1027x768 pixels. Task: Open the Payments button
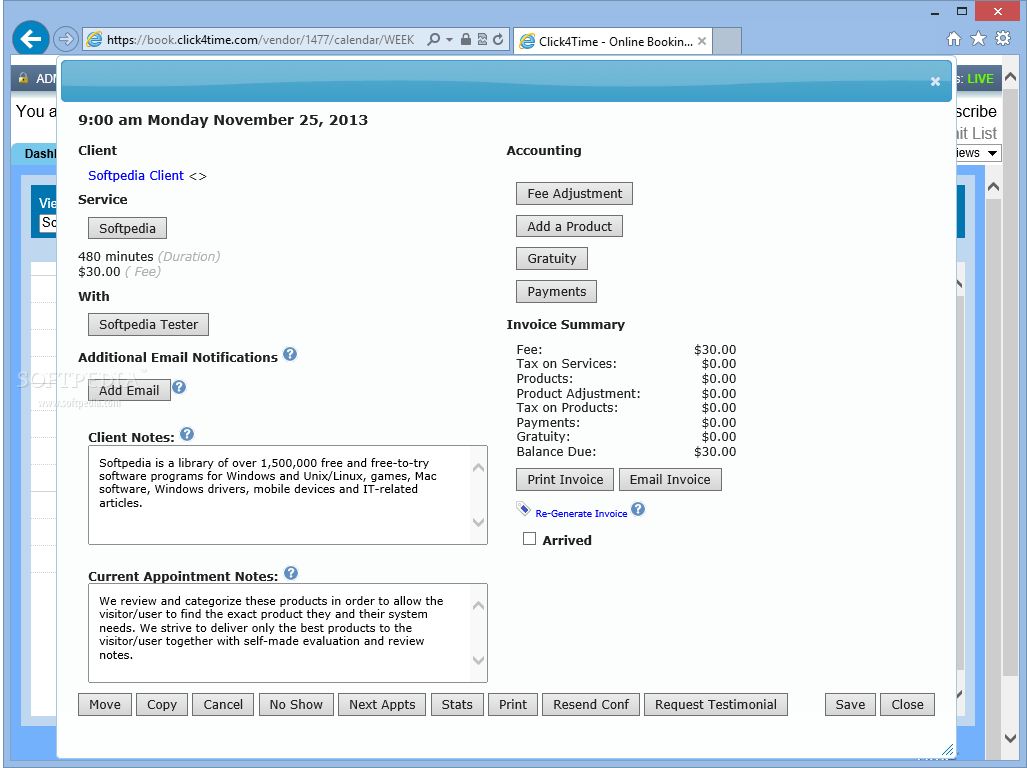[x=557, y=292]
